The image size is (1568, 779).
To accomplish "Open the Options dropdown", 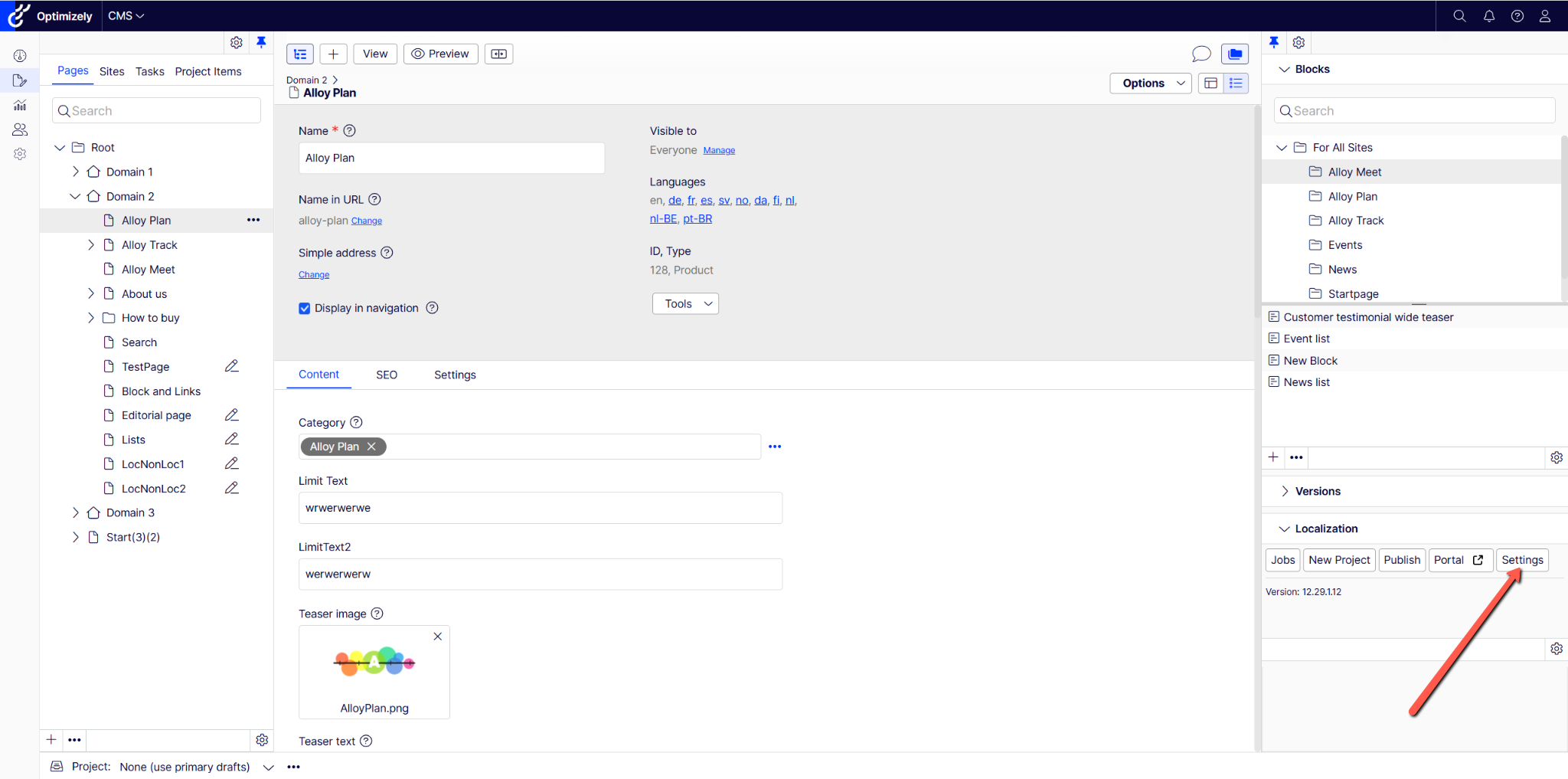I will tap(1151, 83).
